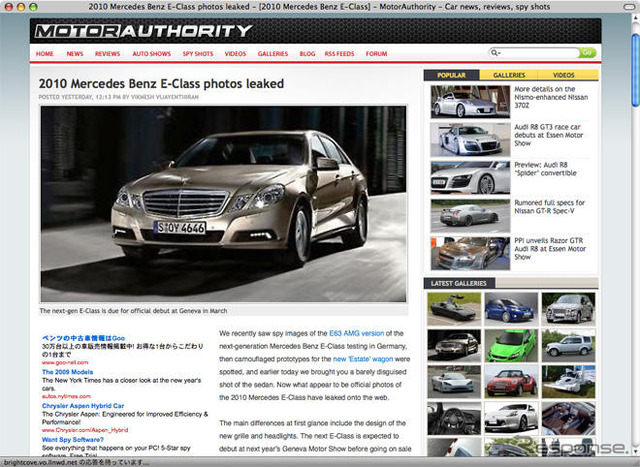This screenshot has height=467, width=640.
Task: Open 'Preview: Audi R8 Spider convertible' link
Action: coord(545,169)
